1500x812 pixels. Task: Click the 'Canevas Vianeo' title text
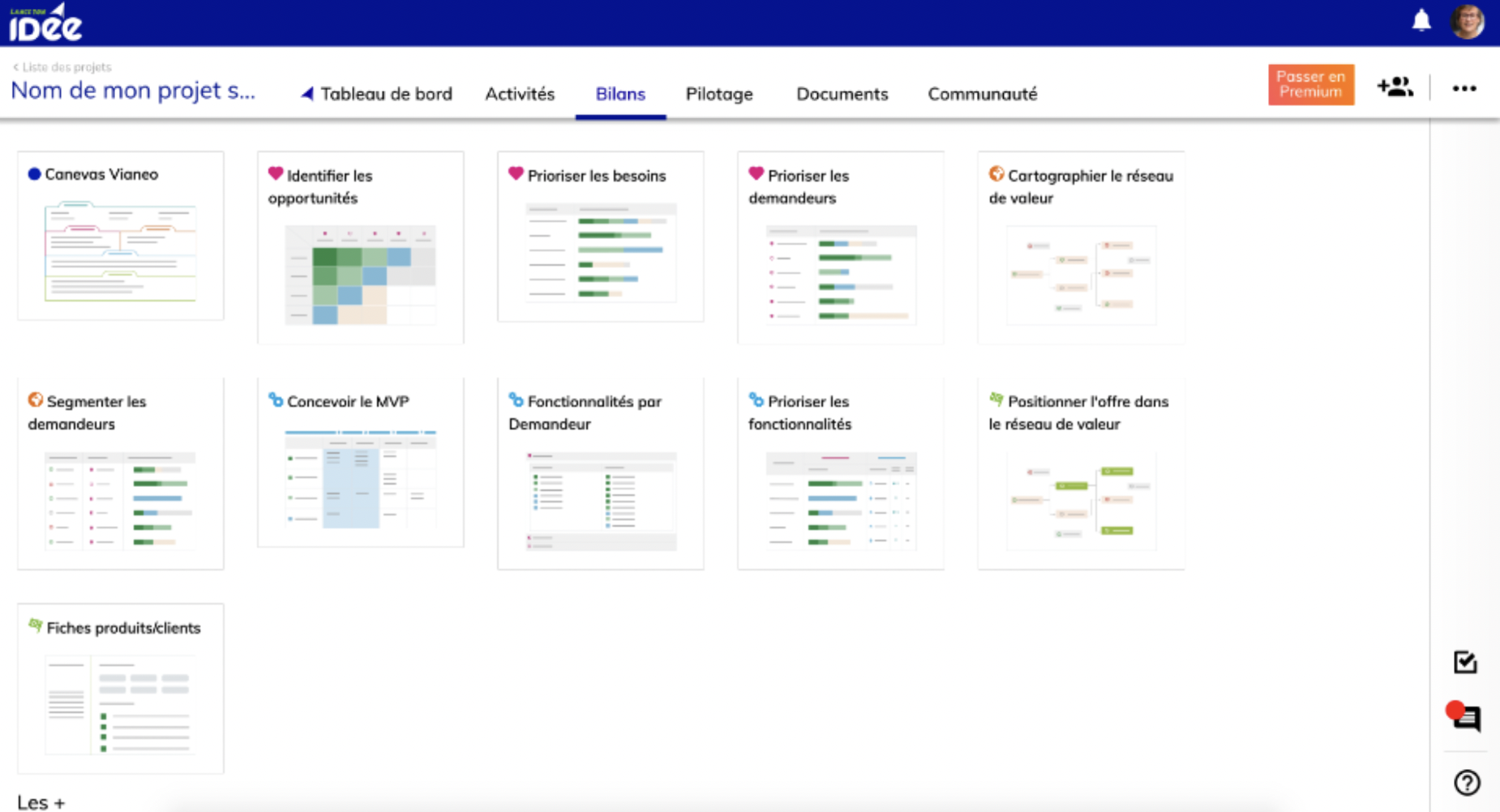[101, 174]
